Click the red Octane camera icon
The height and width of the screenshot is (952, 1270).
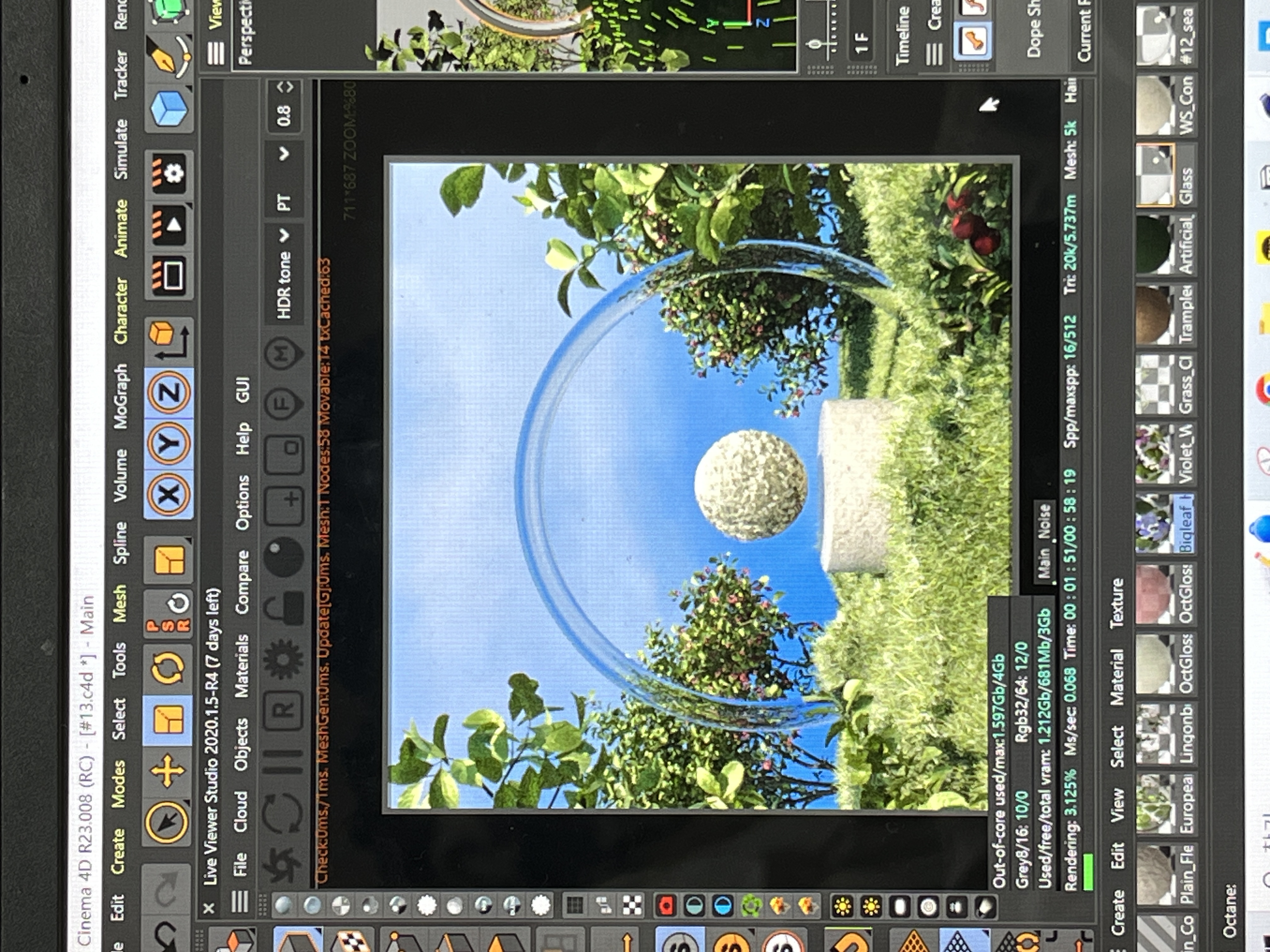click(x=666, y=905)
